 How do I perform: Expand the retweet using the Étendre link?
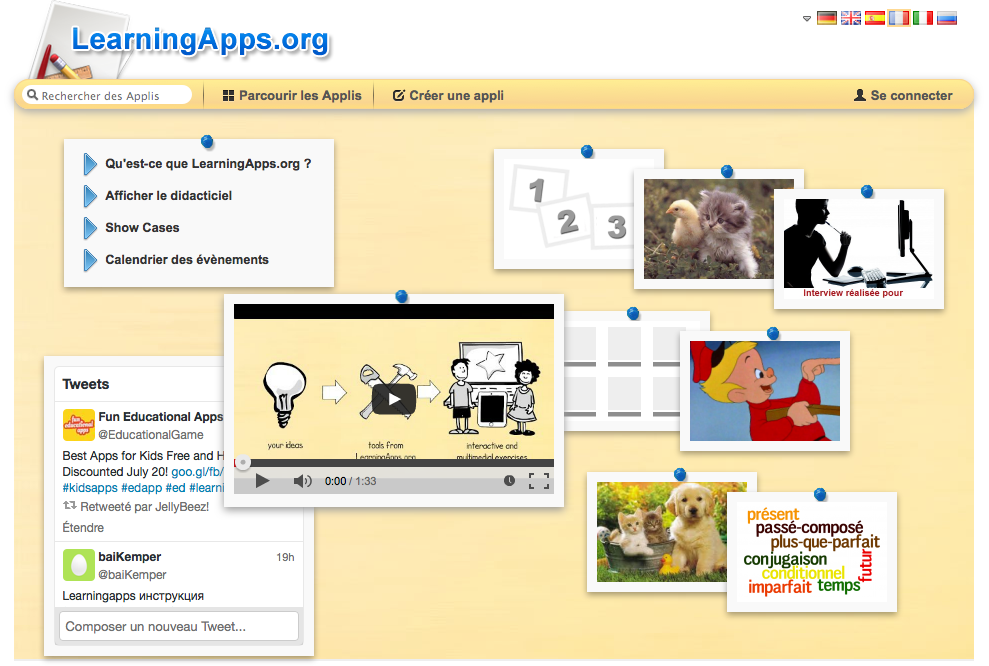tap(82, 527)
